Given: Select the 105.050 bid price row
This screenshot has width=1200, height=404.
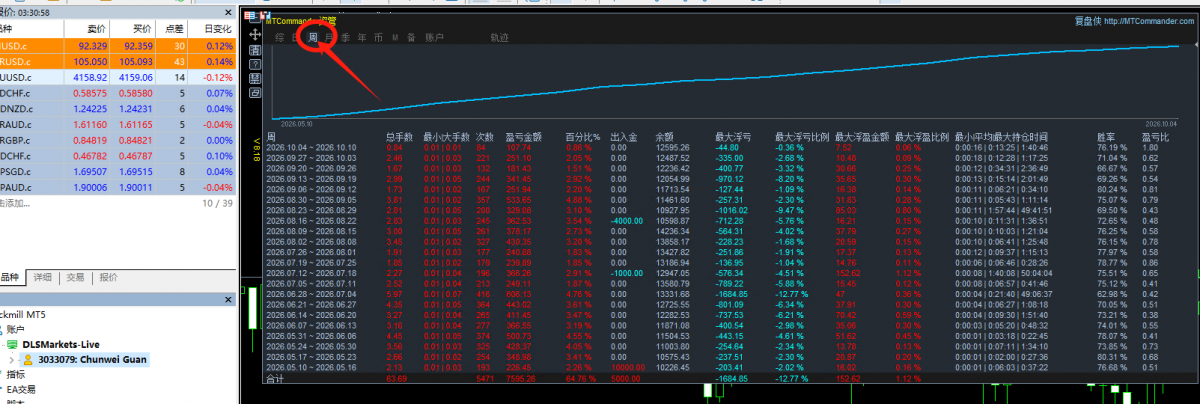Looking at the screenshot, I should (x=116, y=61).
